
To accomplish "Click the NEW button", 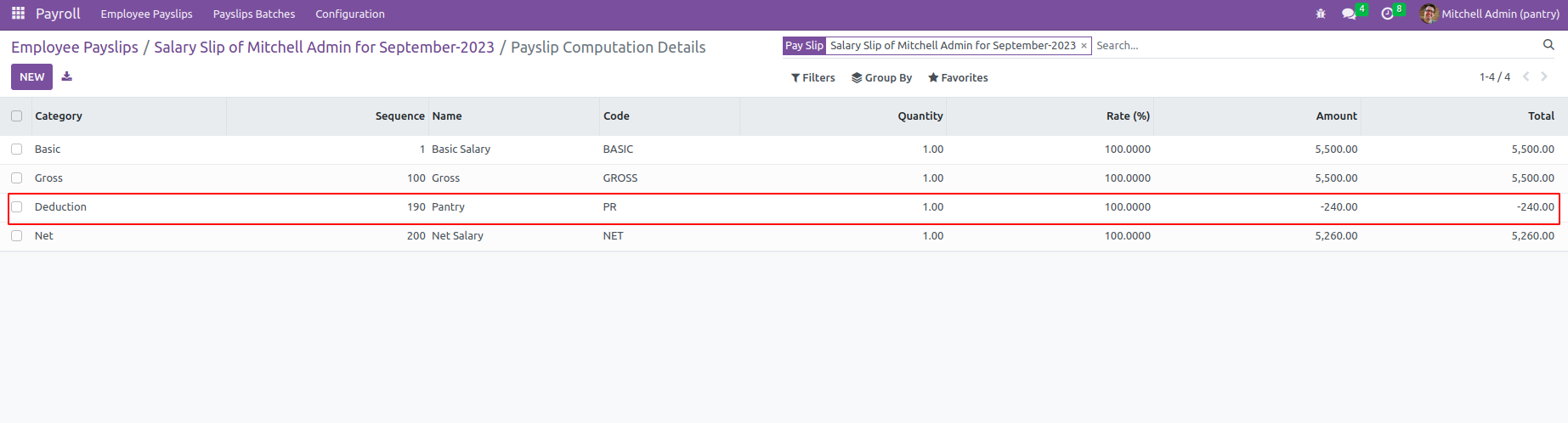I will coord(32,77).
